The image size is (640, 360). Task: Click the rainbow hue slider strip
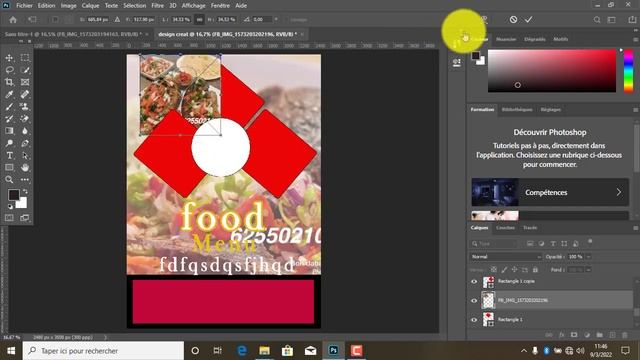(629, 71)
